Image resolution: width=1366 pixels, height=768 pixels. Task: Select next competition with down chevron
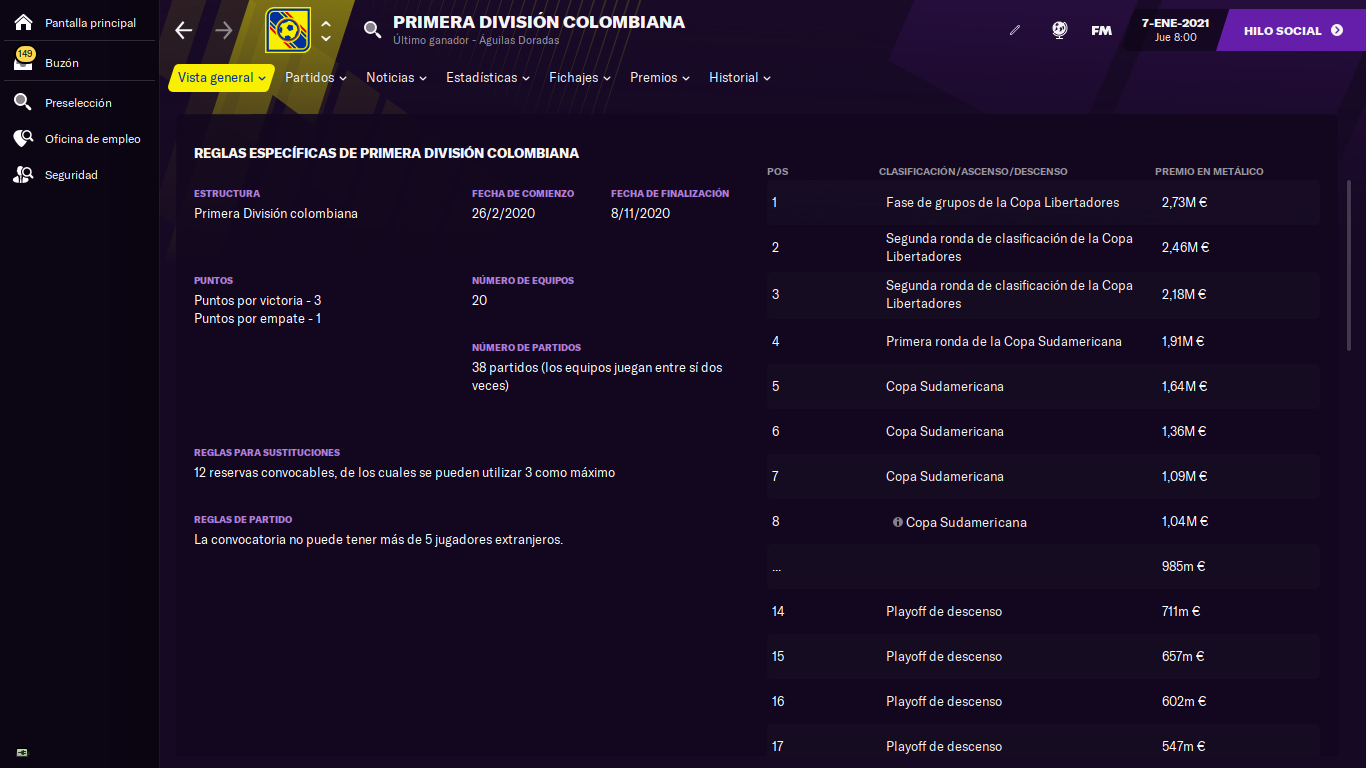coord(326,39)
